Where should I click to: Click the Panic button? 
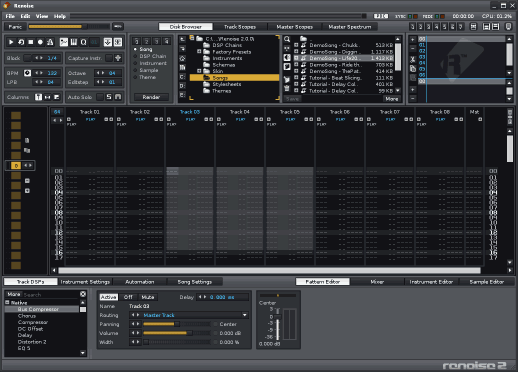click(x=15, y=27)
